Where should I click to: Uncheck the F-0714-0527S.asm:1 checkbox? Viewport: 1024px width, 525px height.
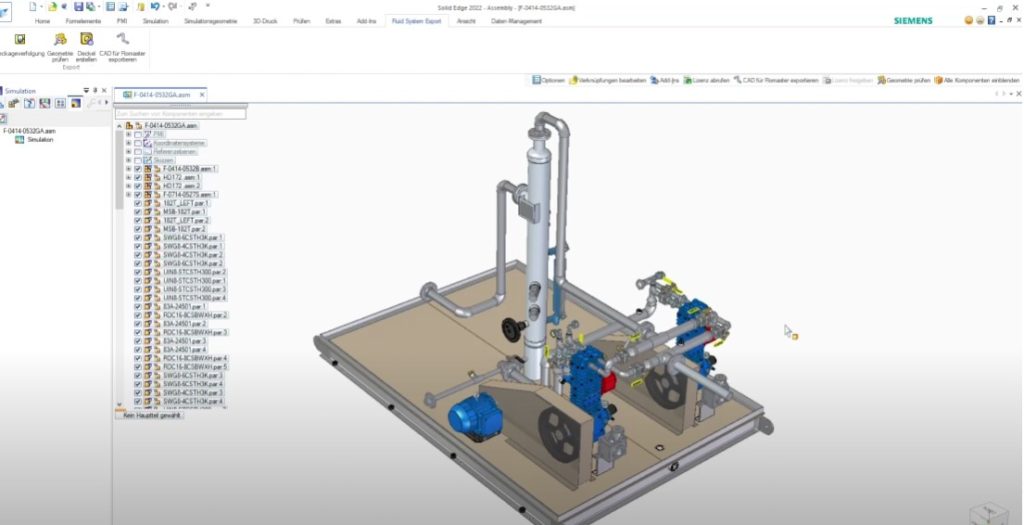click(138, 195)
